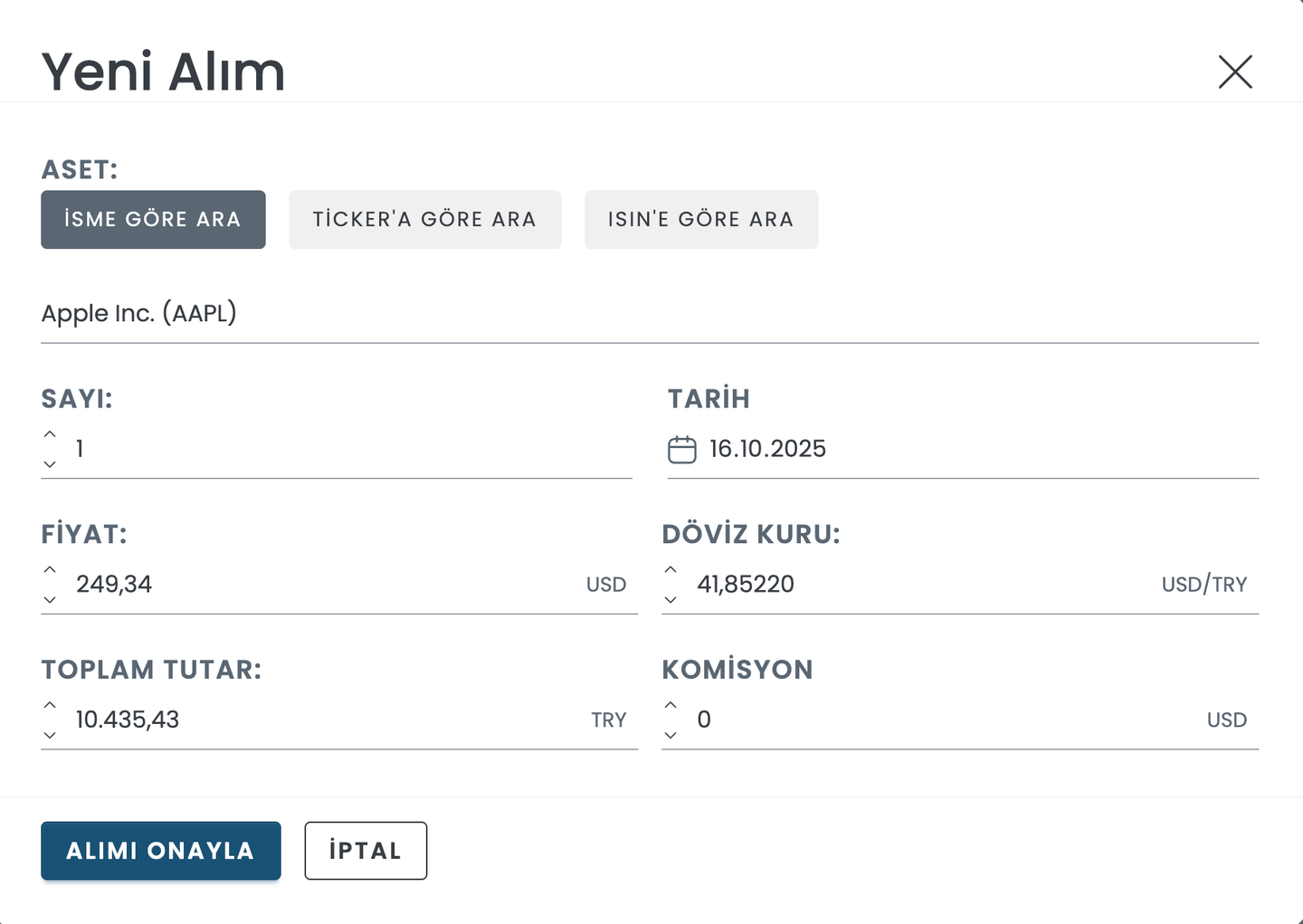
Task: Increase Fiyat with the up arrow
Action: pyautogui.click(x=50, y=570)
